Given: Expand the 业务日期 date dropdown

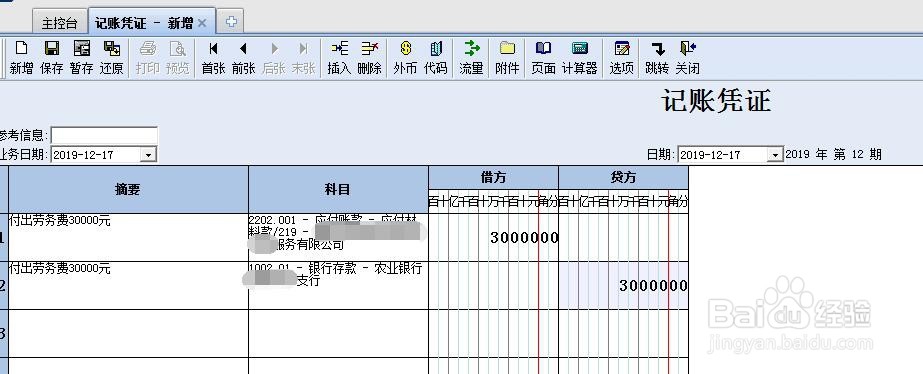Looking at the screenshot, I should coord(148,155).
